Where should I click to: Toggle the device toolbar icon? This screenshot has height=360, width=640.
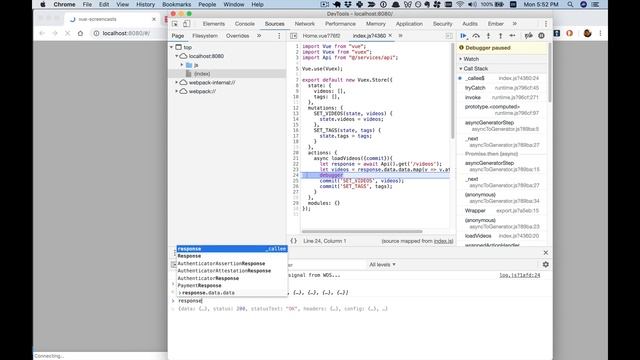pyautogui.click(x=187, y=24)
